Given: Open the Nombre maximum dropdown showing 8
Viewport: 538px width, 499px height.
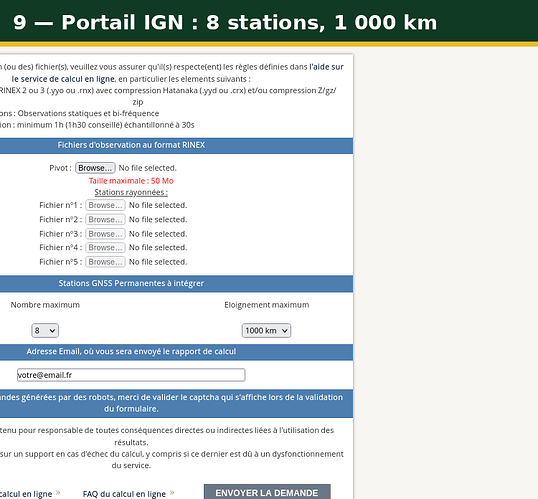Looking at the screenshot, I should [45, 330].
